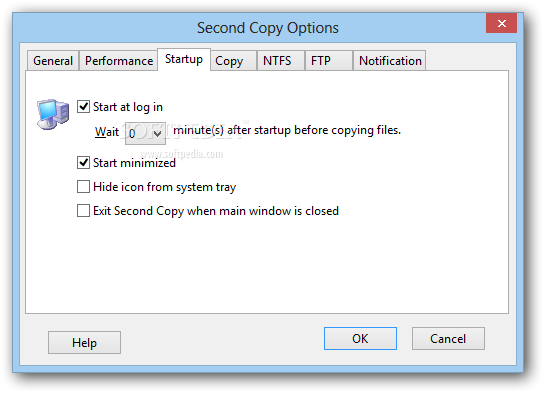Click the computer startup icon
Screen dimensions: 544x393
(x=53, y=114)
